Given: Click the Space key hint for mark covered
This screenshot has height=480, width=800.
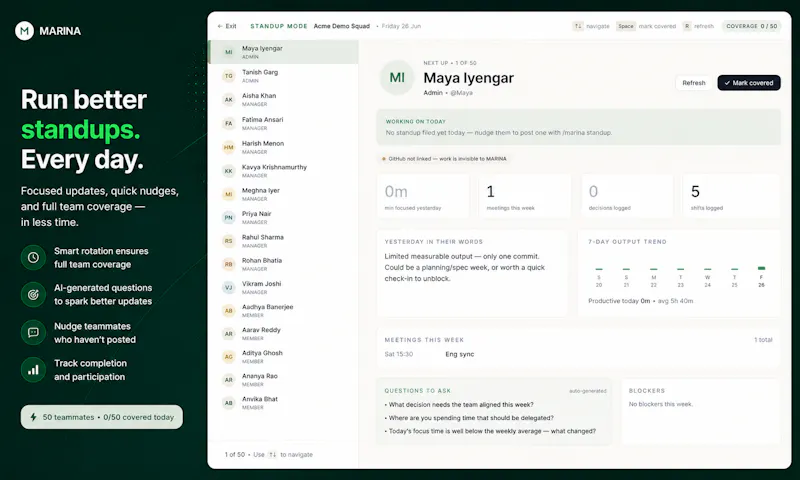Looking at the screenshot, I should click(x=626, y=26).
